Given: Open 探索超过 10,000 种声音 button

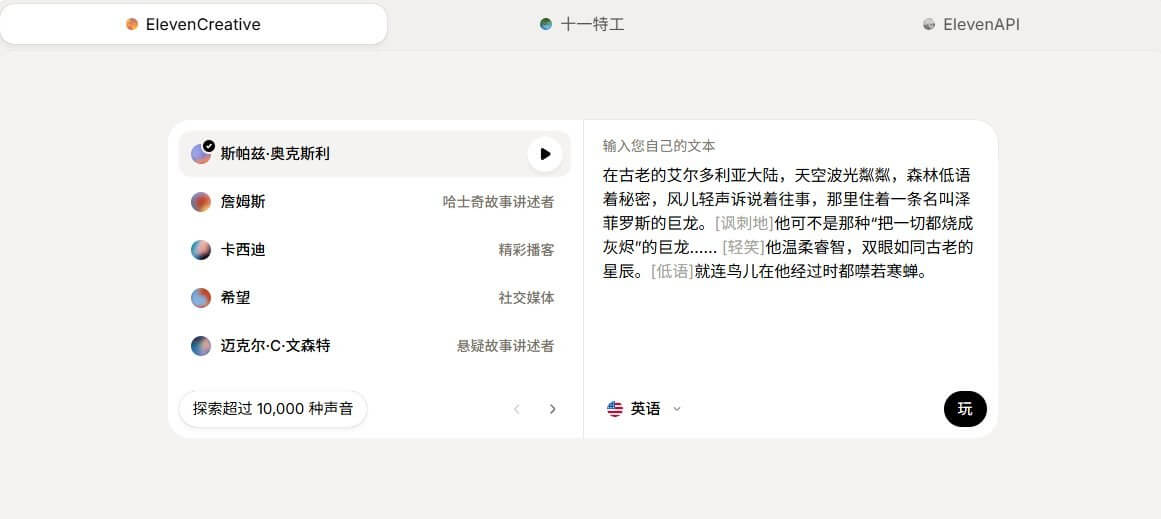Looking at the screenshot, I should point(272,409).
